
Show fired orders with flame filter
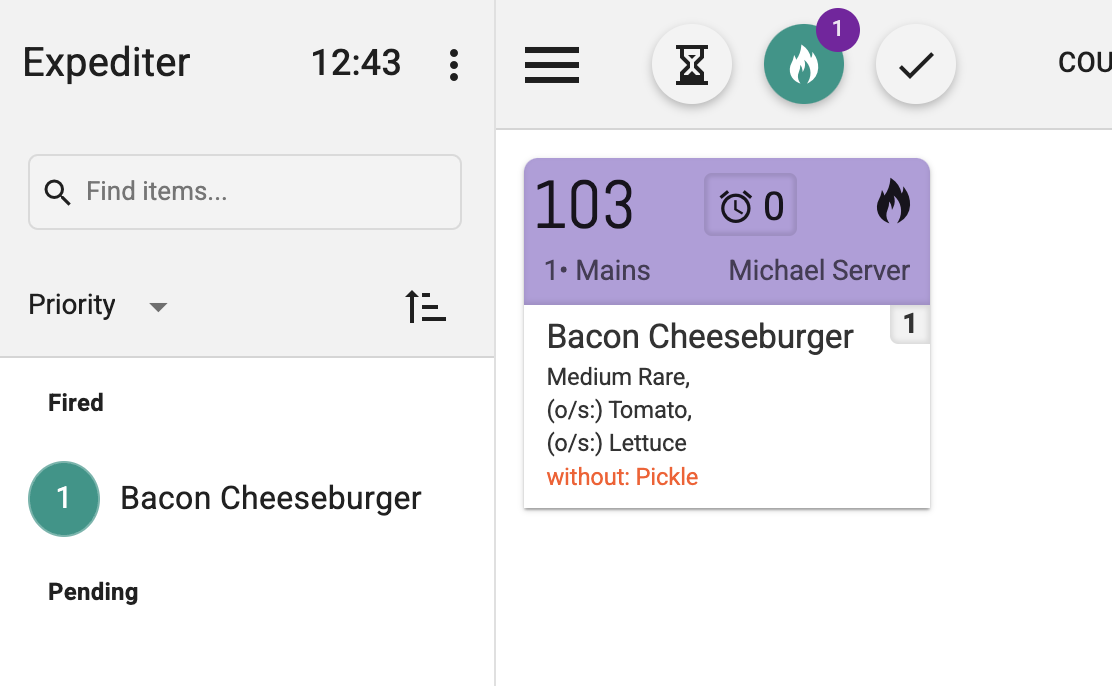[x=803, y=66]
